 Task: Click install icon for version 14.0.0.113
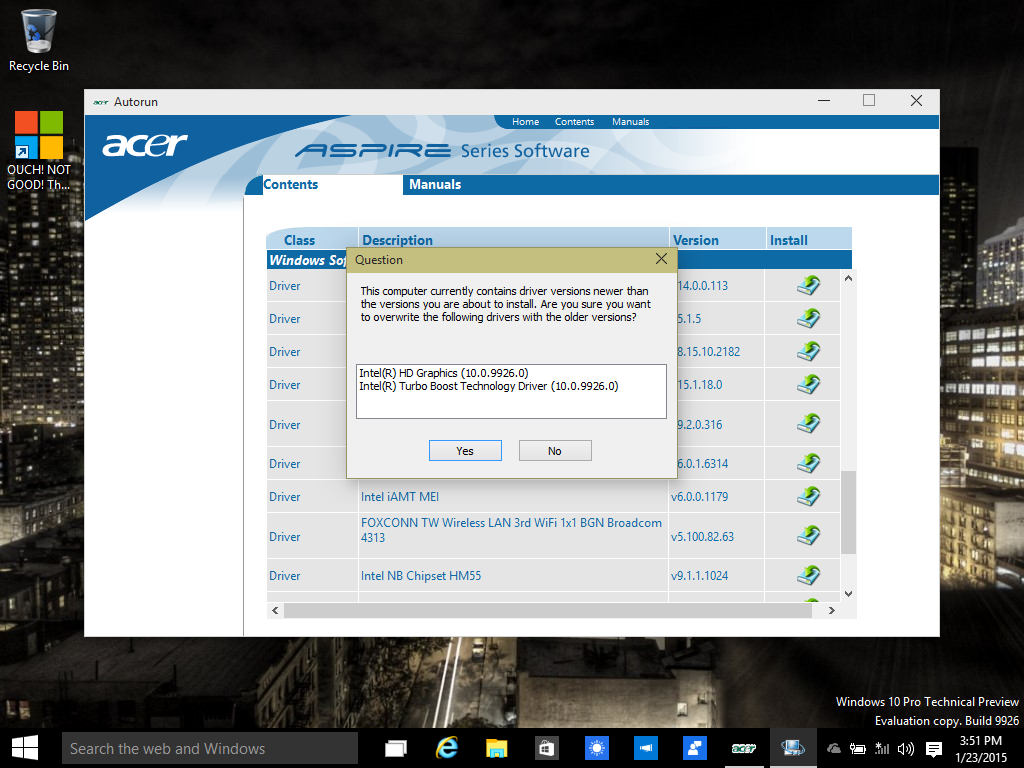point(808,285)
